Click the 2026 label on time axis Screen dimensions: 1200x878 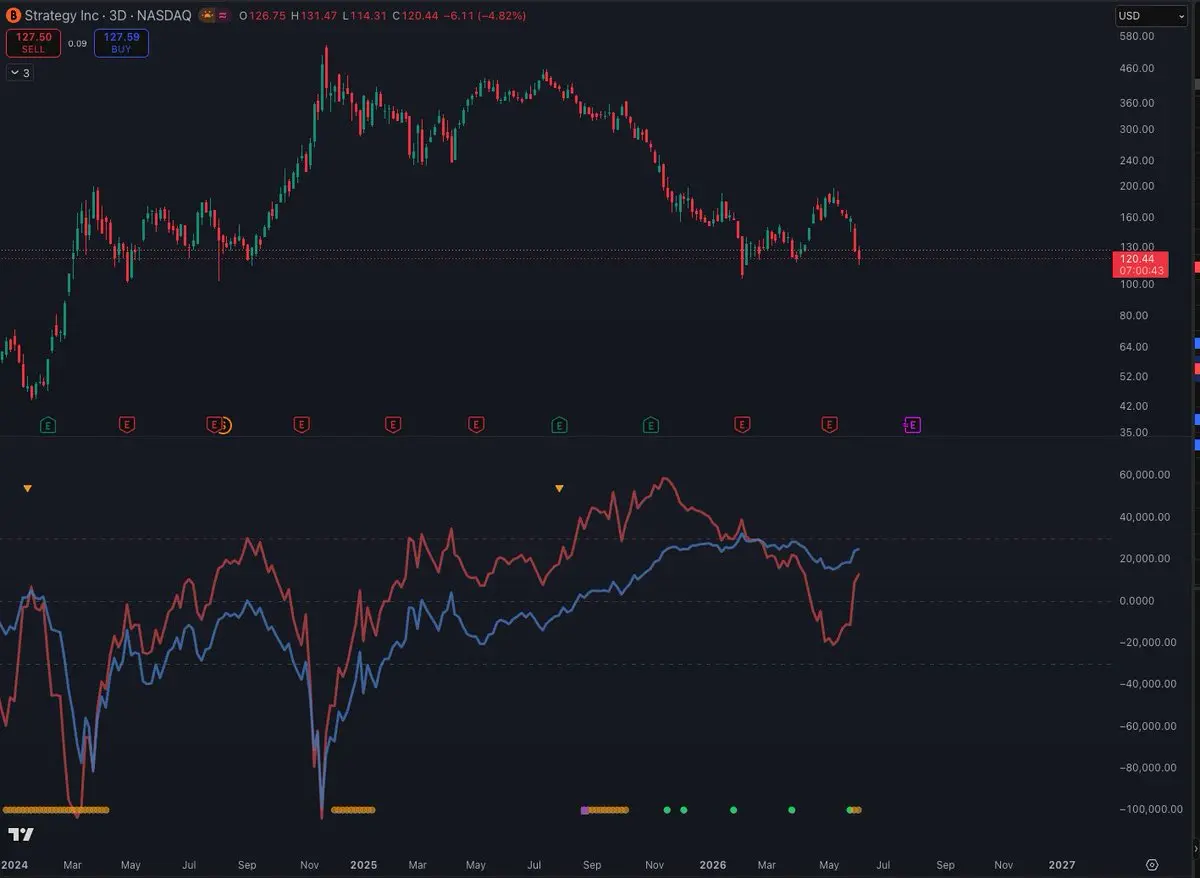(713, 865)
